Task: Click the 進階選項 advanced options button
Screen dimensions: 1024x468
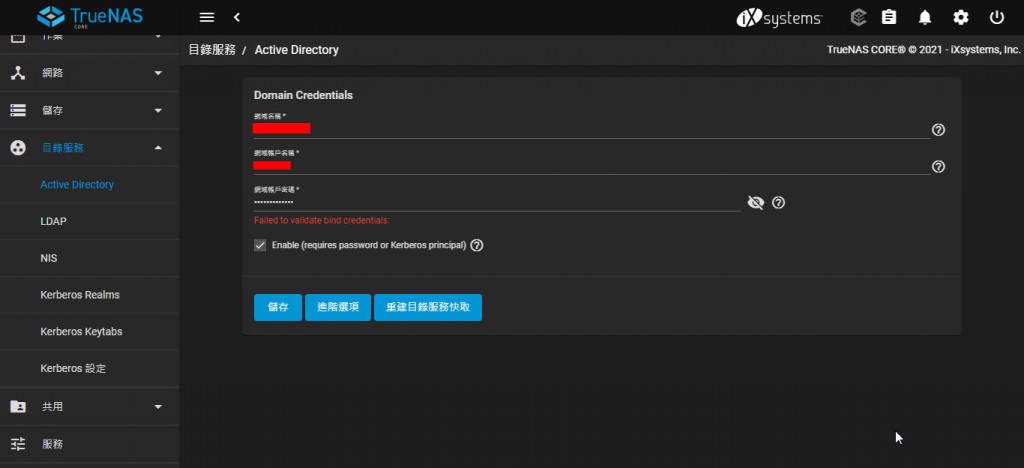Action: pyautogui.click(x=338, y=307)
